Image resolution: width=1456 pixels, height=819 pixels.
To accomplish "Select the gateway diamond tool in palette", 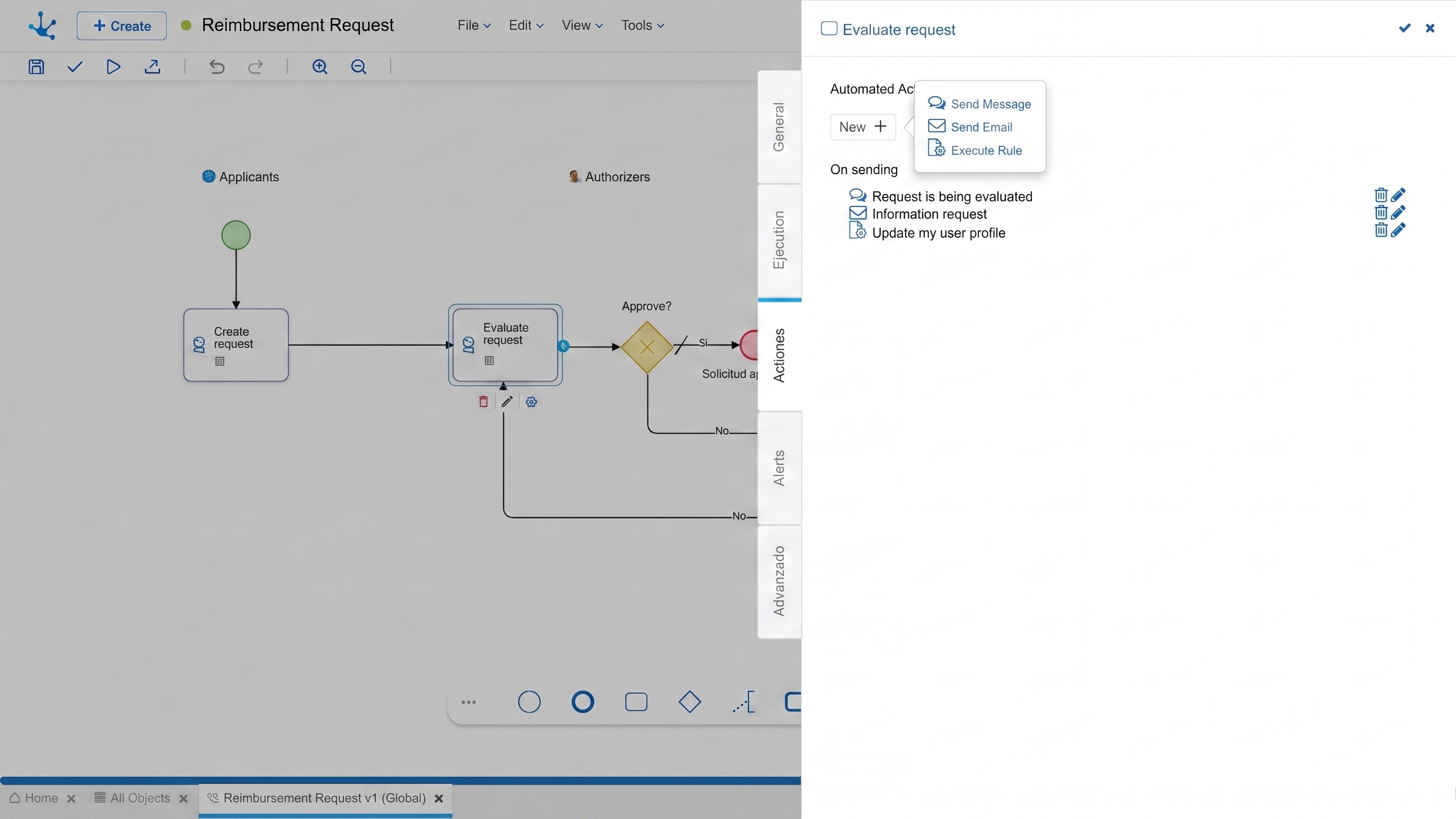I will (x=690, y=702).
